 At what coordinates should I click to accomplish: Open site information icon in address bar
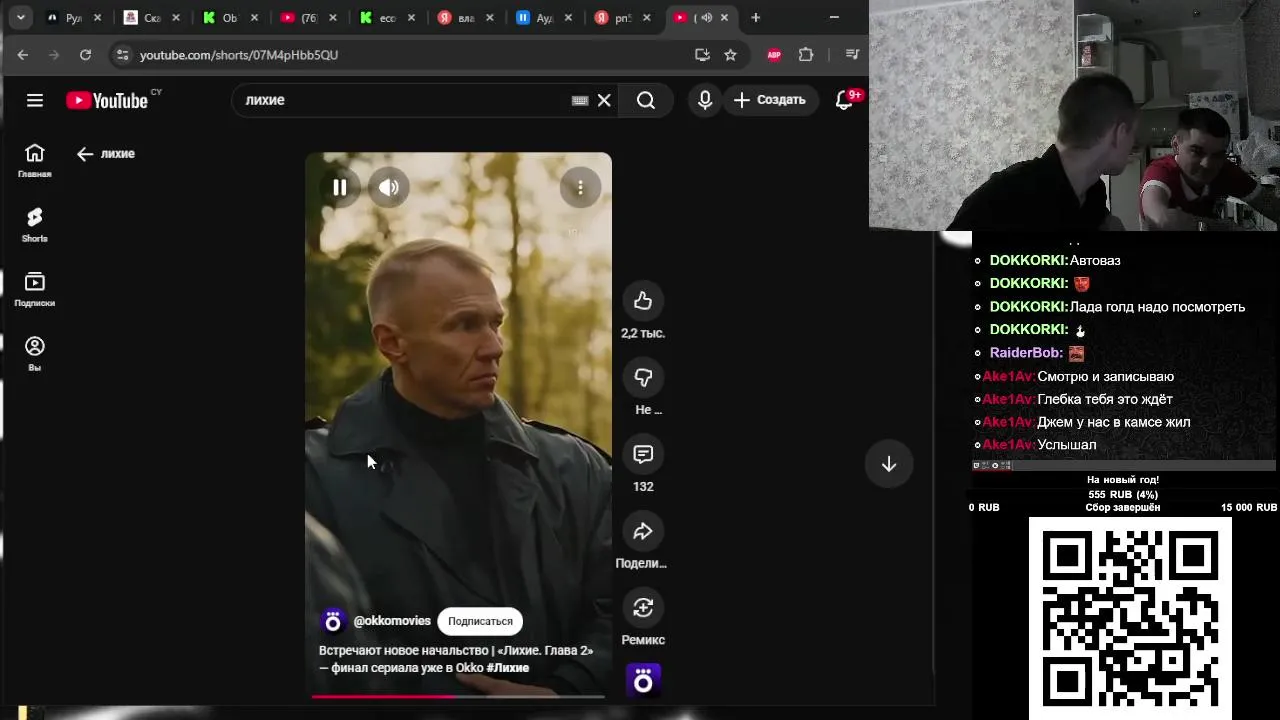coord(122,55)
